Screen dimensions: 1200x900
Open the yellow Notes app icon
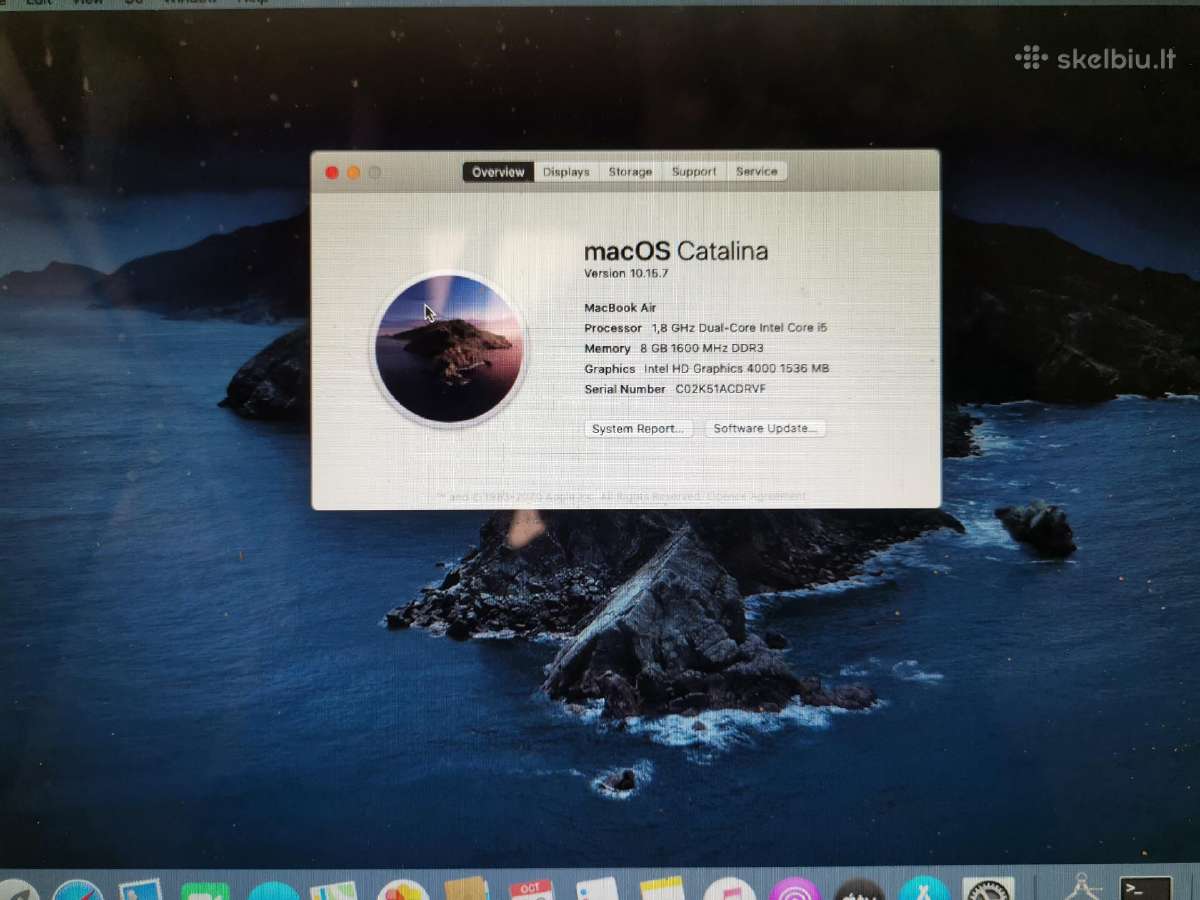pos(662,888)
